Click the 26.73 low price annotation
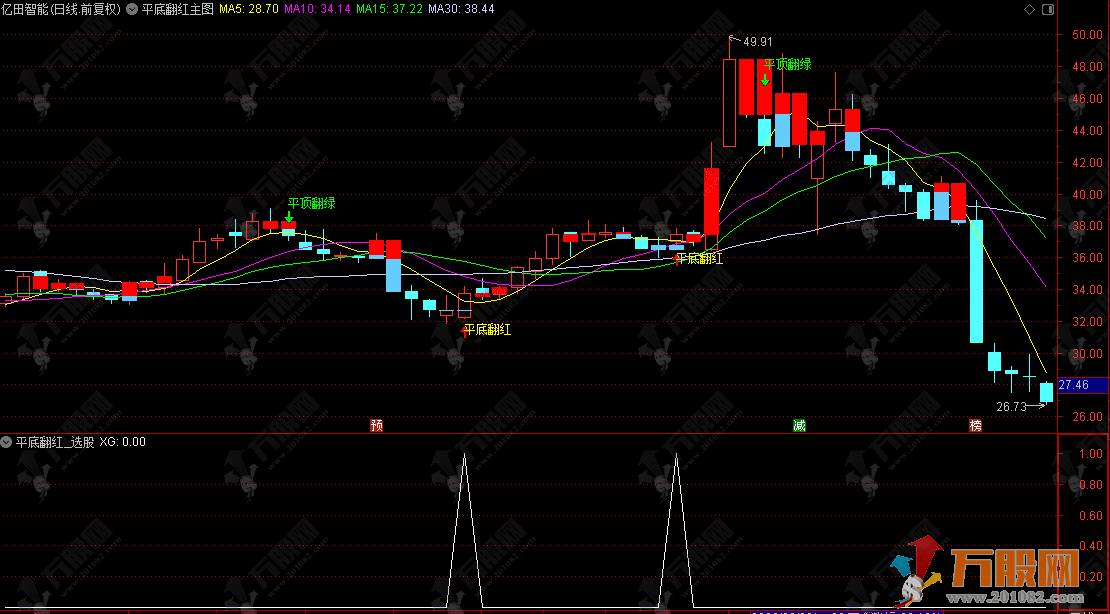 [1011, 407]
